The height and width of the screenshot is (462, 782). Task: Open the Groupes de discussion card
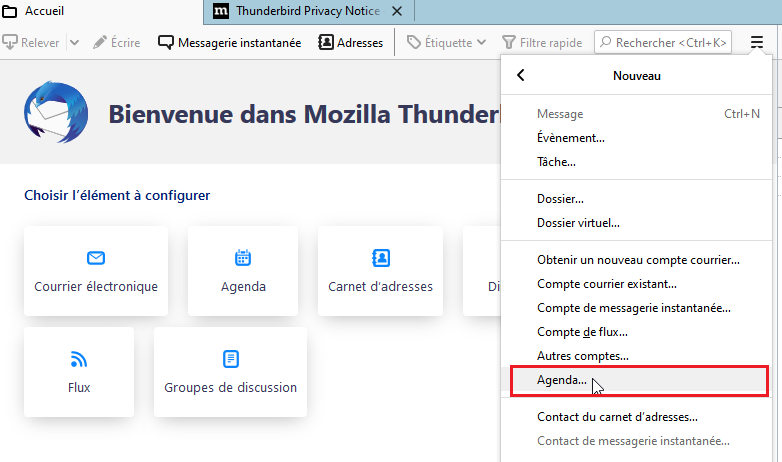pyautogui.click(x=230, y=372)
